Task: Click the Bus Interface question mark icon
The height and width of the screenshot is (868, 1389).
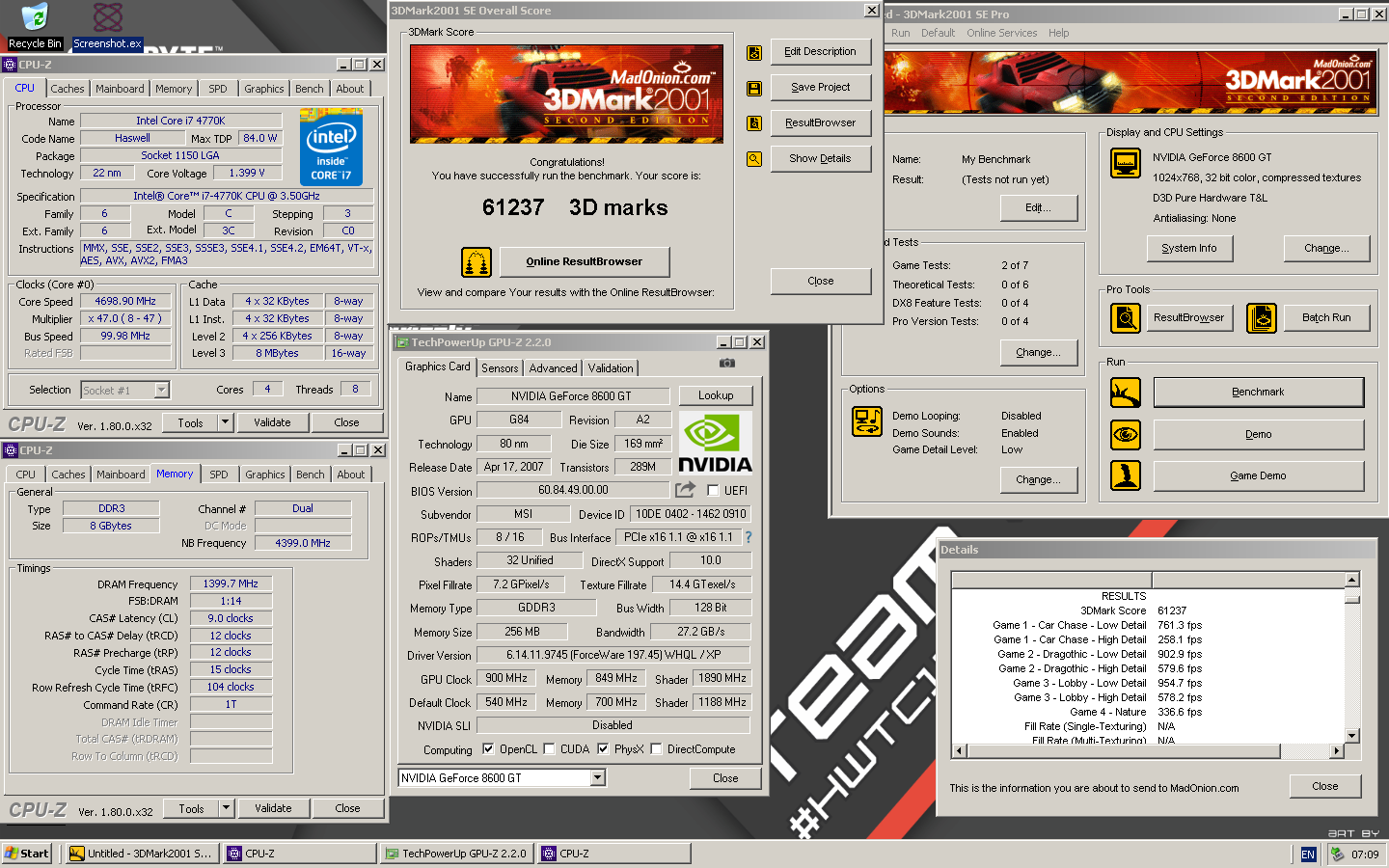Action: [x=748, y=537]
